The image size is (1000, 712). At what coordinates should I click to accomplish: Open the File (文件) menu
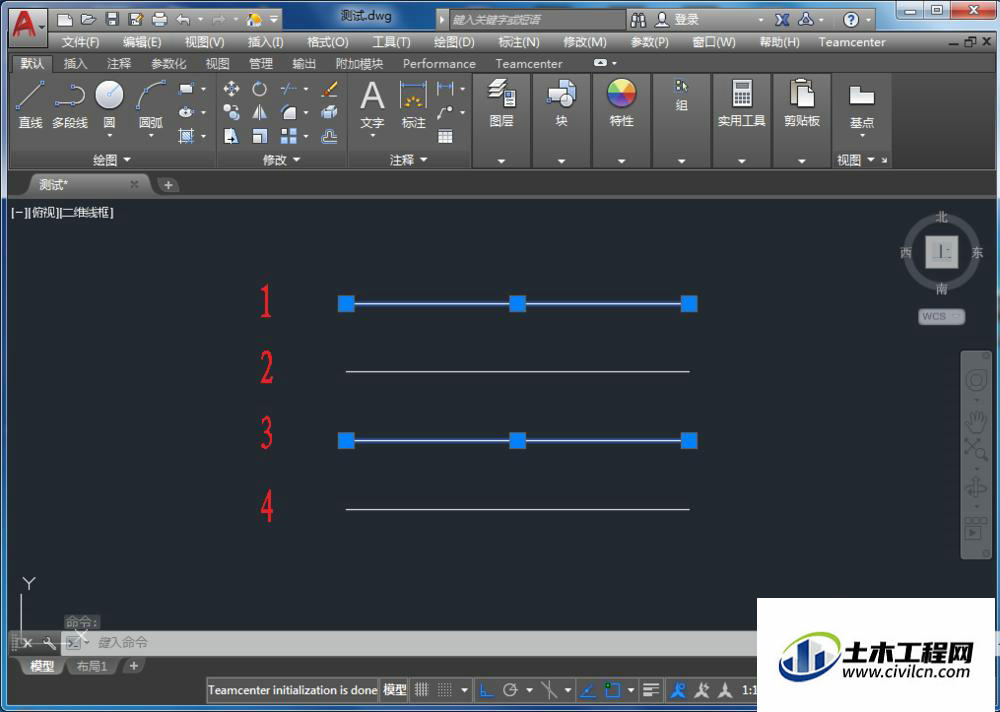(80, 42)
